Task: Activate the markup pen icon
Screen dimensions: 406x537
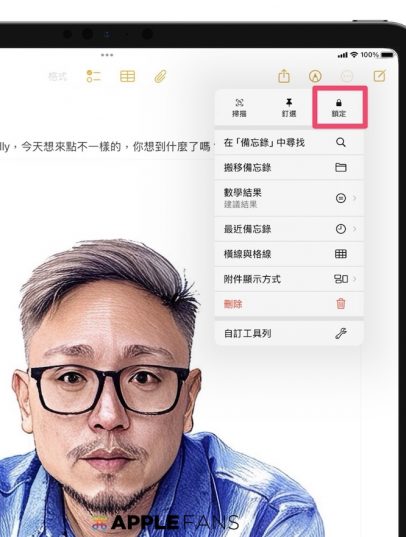Action: pos(315,76)
